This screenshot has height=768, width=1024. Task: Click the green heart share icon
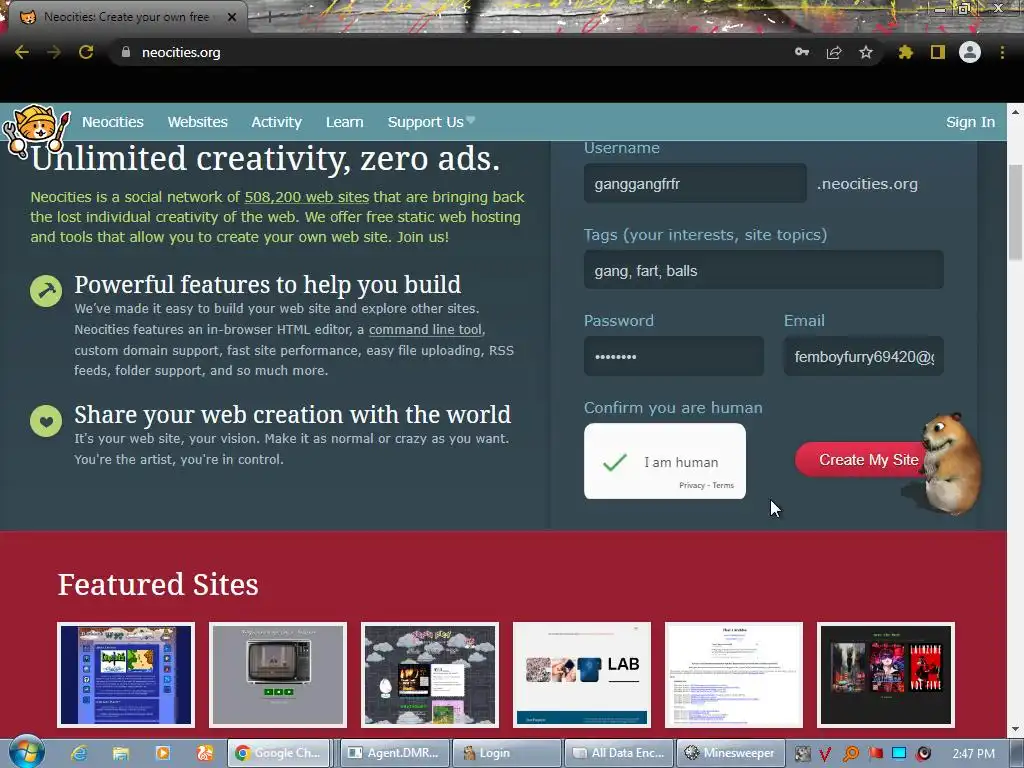(46, 421)
